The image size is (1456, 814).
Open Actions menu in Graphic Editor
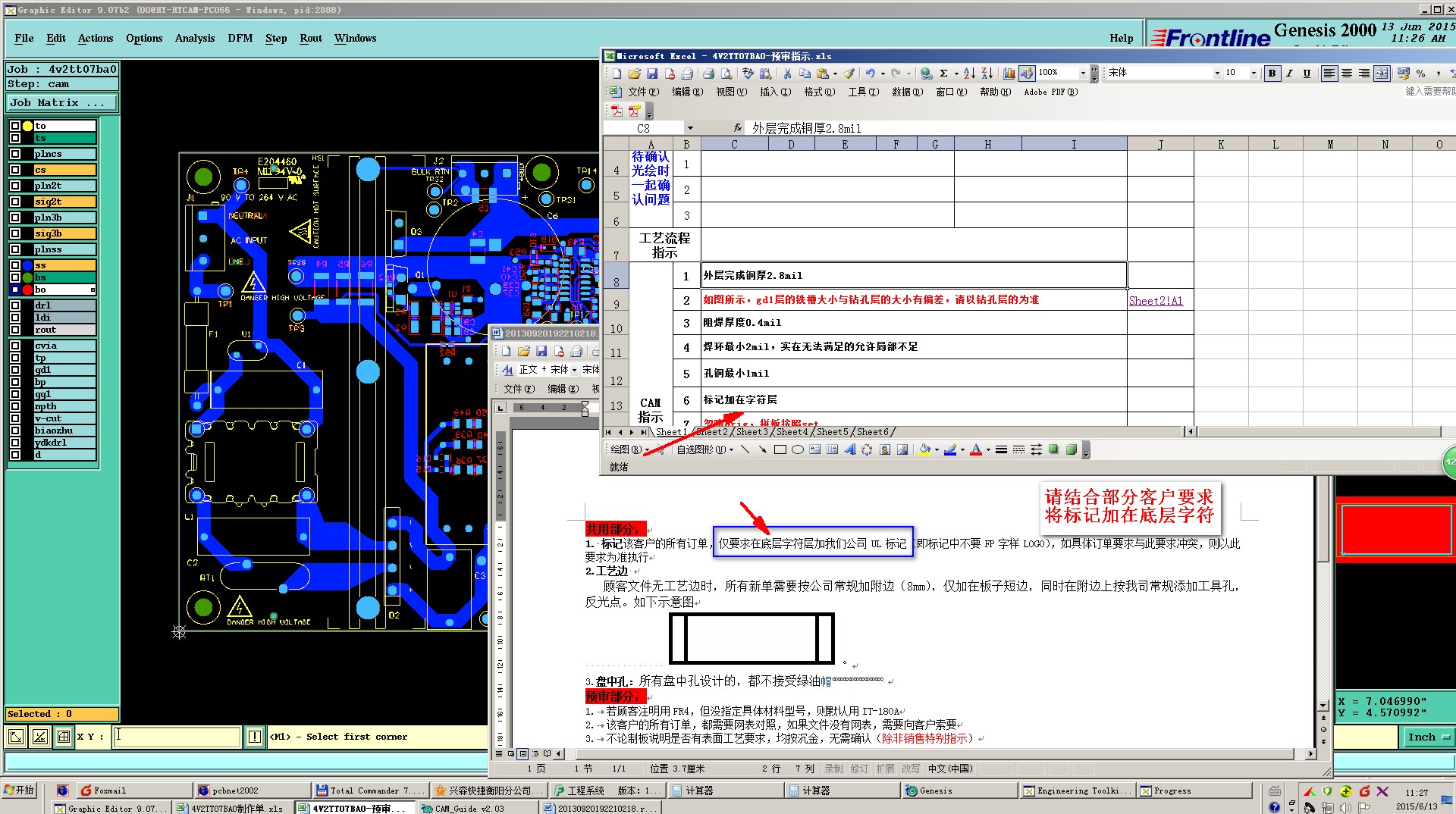pyautogui.click(x=96, y=39)
